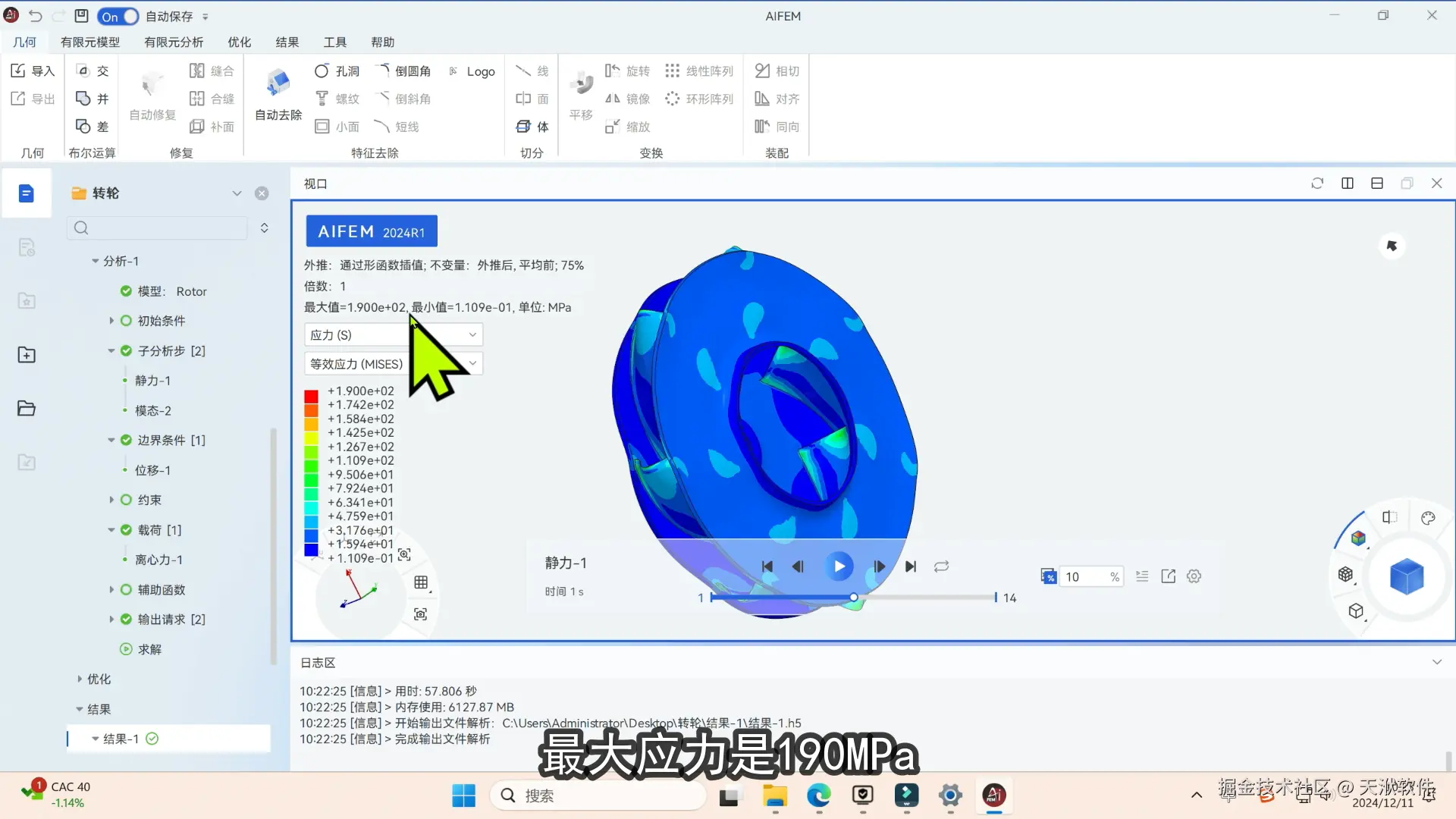Toggle the loop playback mode

940,566
